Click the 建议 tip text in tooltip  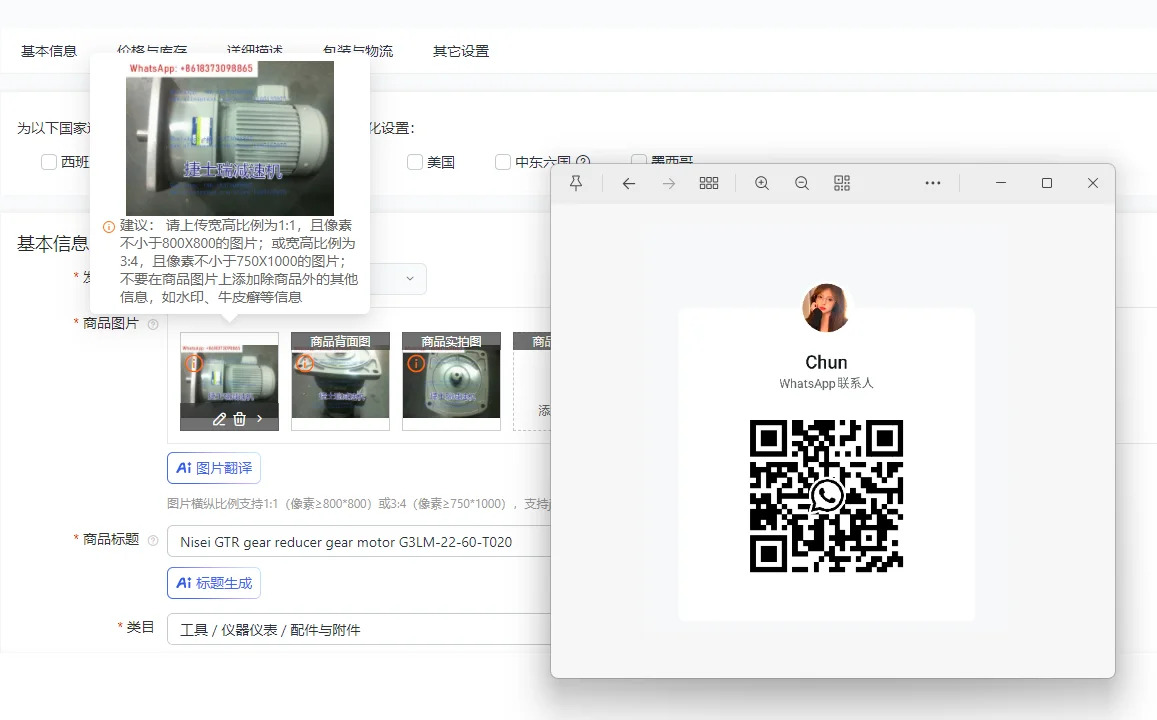(x=239, y=261)
